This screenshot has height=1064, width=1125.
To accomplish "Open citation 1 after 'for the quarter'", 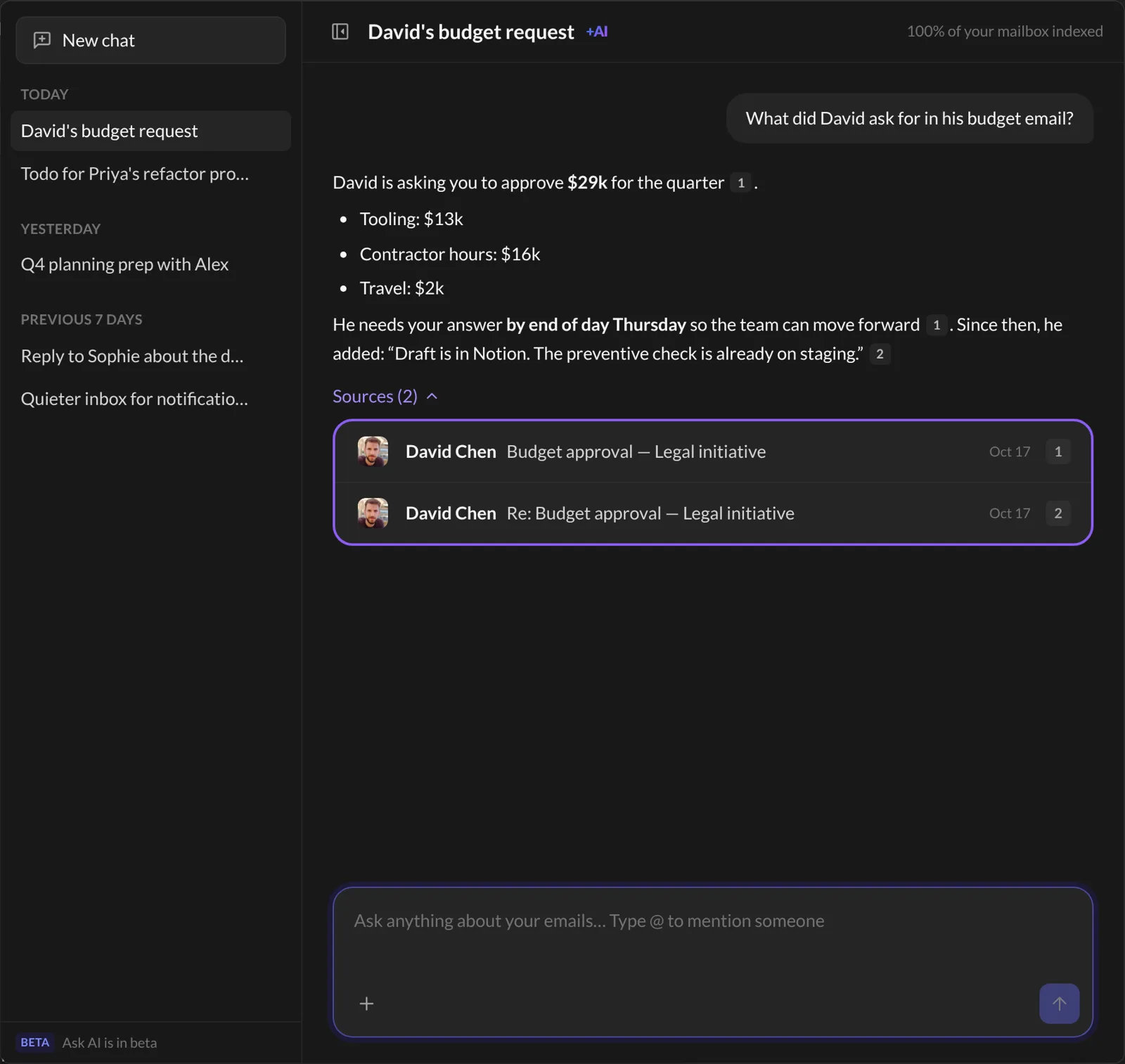I will 740,183.
